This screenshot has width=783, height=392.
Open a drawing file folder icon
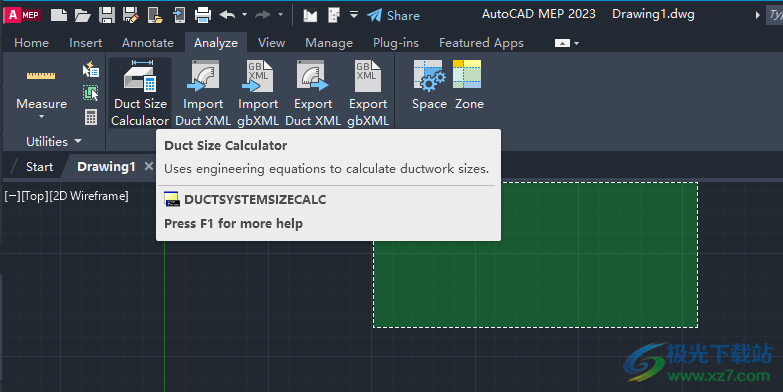[82, 15]
